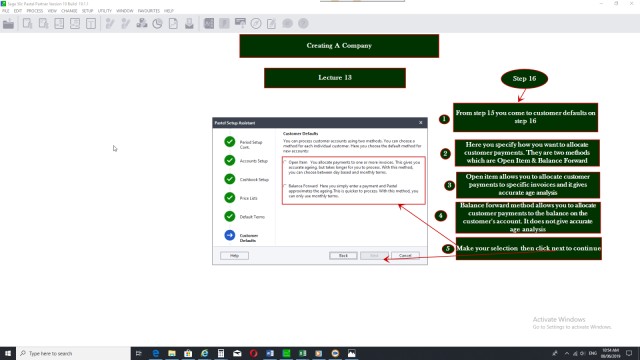Click the taskbar clock and date

tap(611, 353)
